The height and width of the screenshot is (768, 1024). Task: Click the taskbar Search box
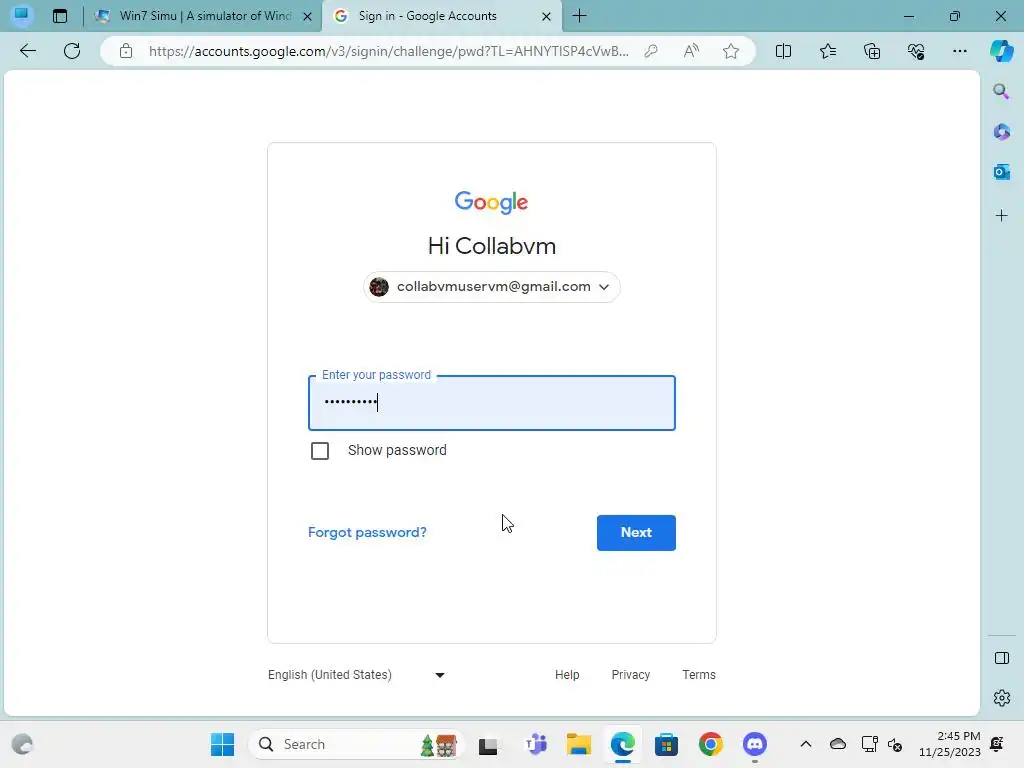click(356, 744)
